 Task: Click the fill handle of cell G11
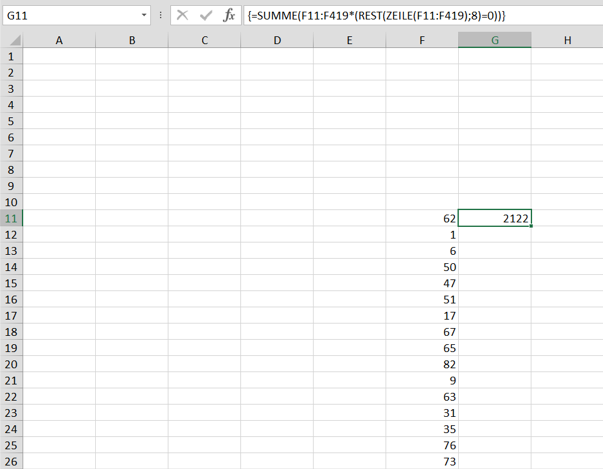pos(531,226)
